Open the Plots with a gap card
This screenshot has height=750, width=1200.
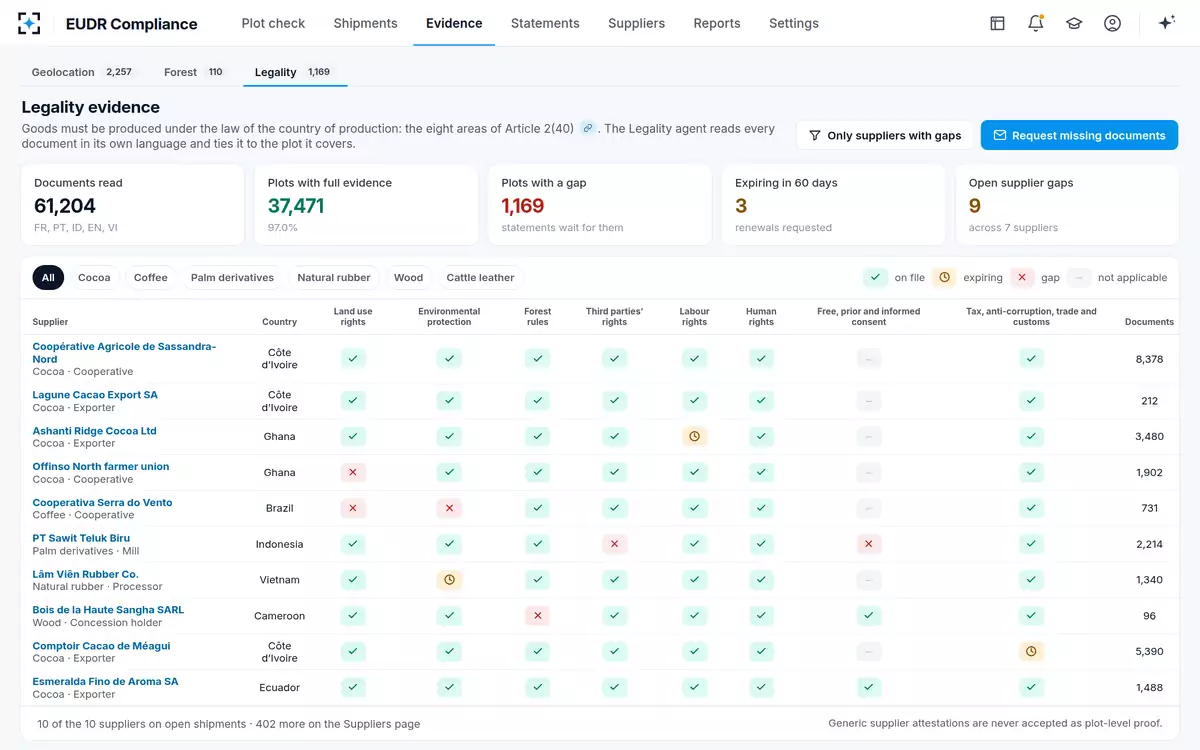(x=599, y=205)
